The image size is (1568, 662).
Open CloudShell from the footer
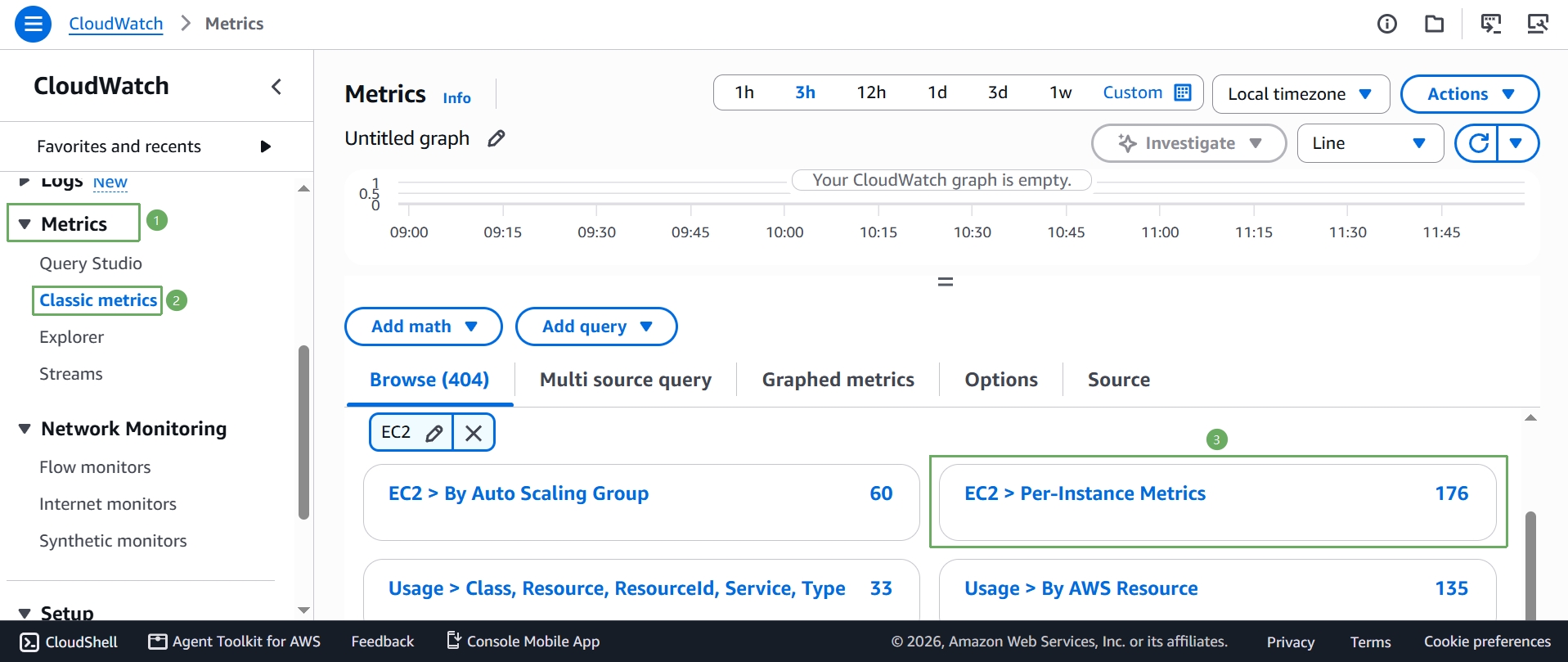pyautogui.click(x=69, y=642)
